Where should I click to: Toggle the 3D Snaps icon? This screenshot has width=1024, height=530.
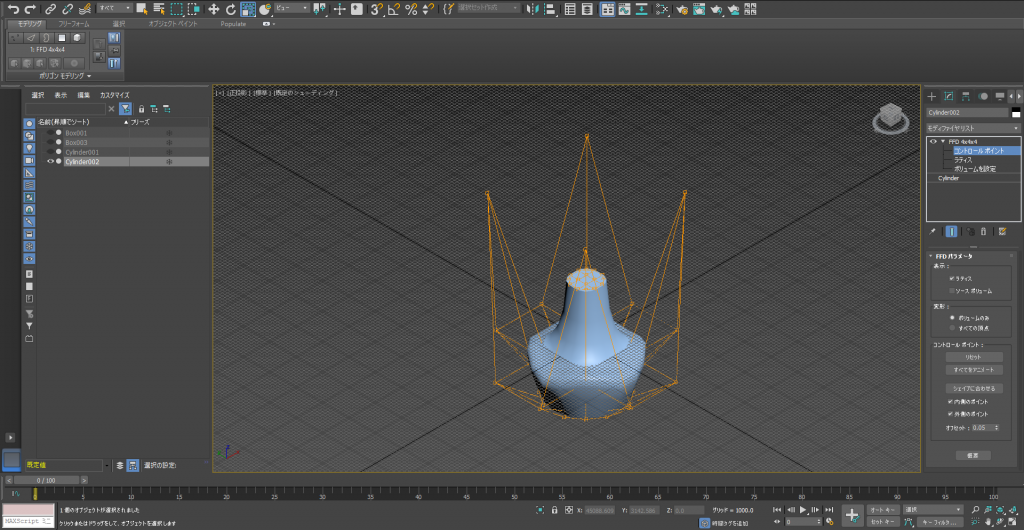click(x=377, y=9)
